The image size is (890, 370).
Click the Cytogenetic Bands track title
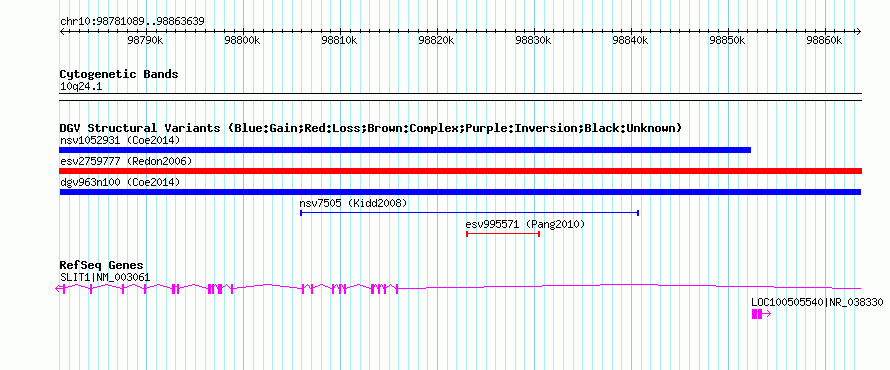[119, 74]
